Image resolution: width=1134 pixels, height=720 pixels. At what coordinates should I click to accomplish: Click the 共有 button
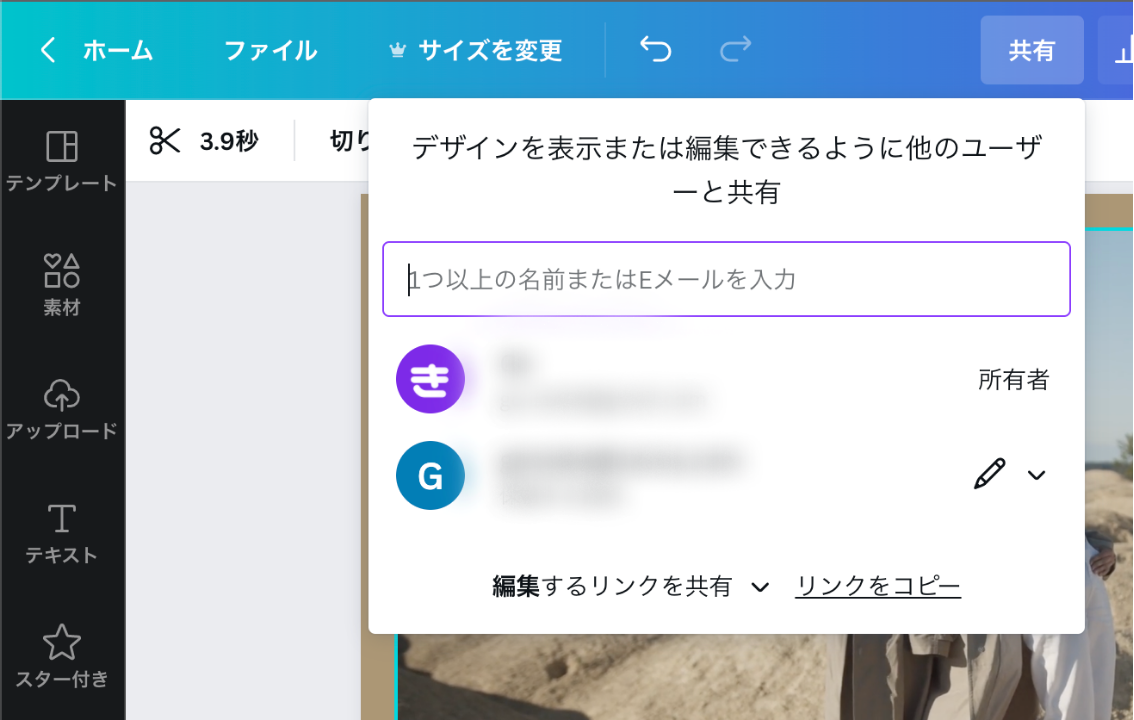tap(1031, 50)
